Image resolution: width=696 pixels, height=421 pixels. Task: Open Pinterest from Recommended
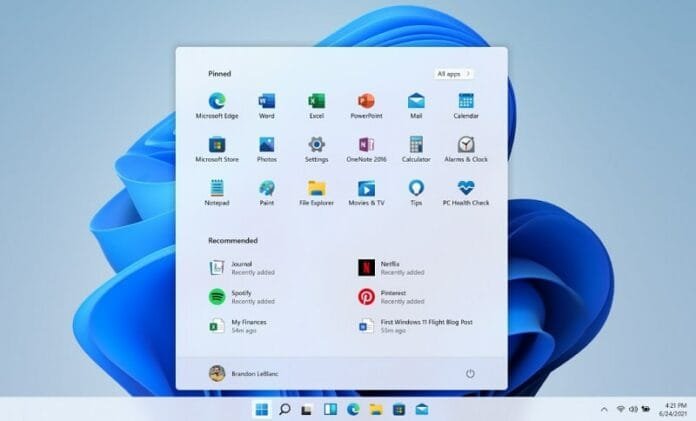[391, 297]
